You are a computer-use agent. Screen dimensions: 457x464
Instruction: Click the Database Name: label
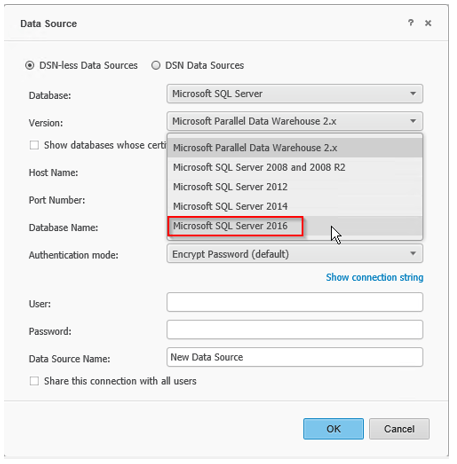coord(63,228)
